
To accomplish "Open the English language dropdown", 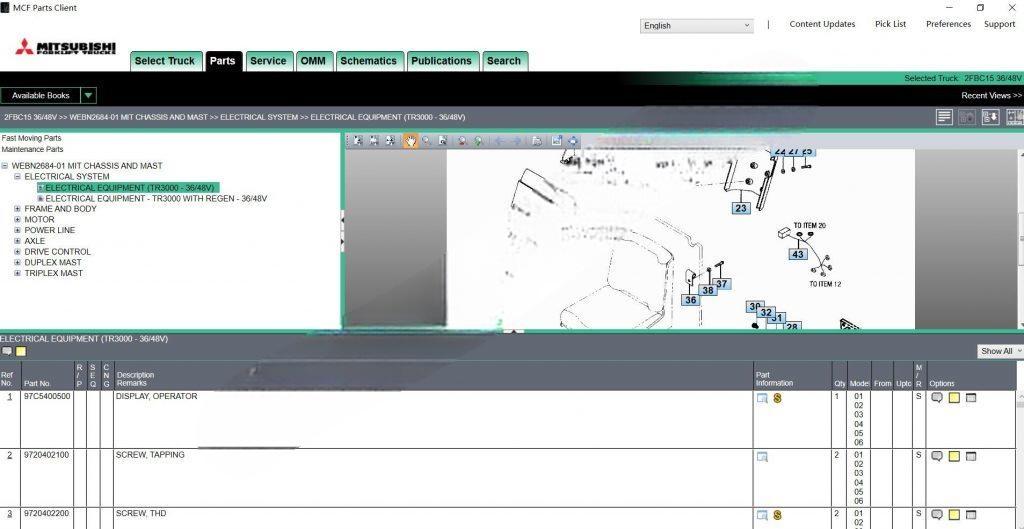I will click(x=696, y=25).
